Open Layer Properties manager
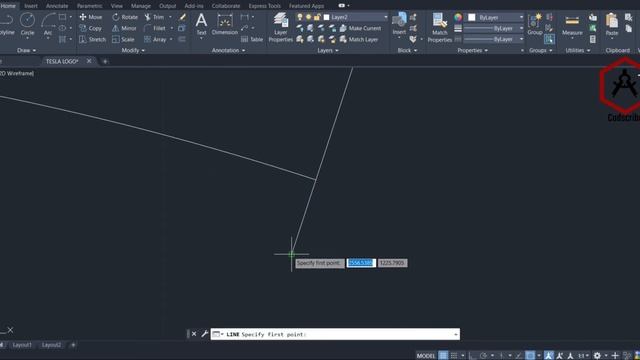 pos(280,27)
